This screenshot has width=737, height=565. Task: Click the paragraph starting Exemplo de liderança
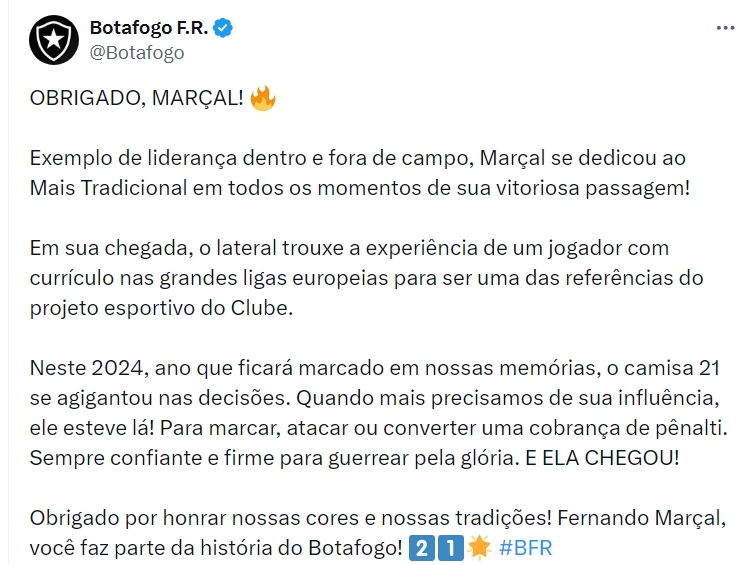click(x=360, y=173)
